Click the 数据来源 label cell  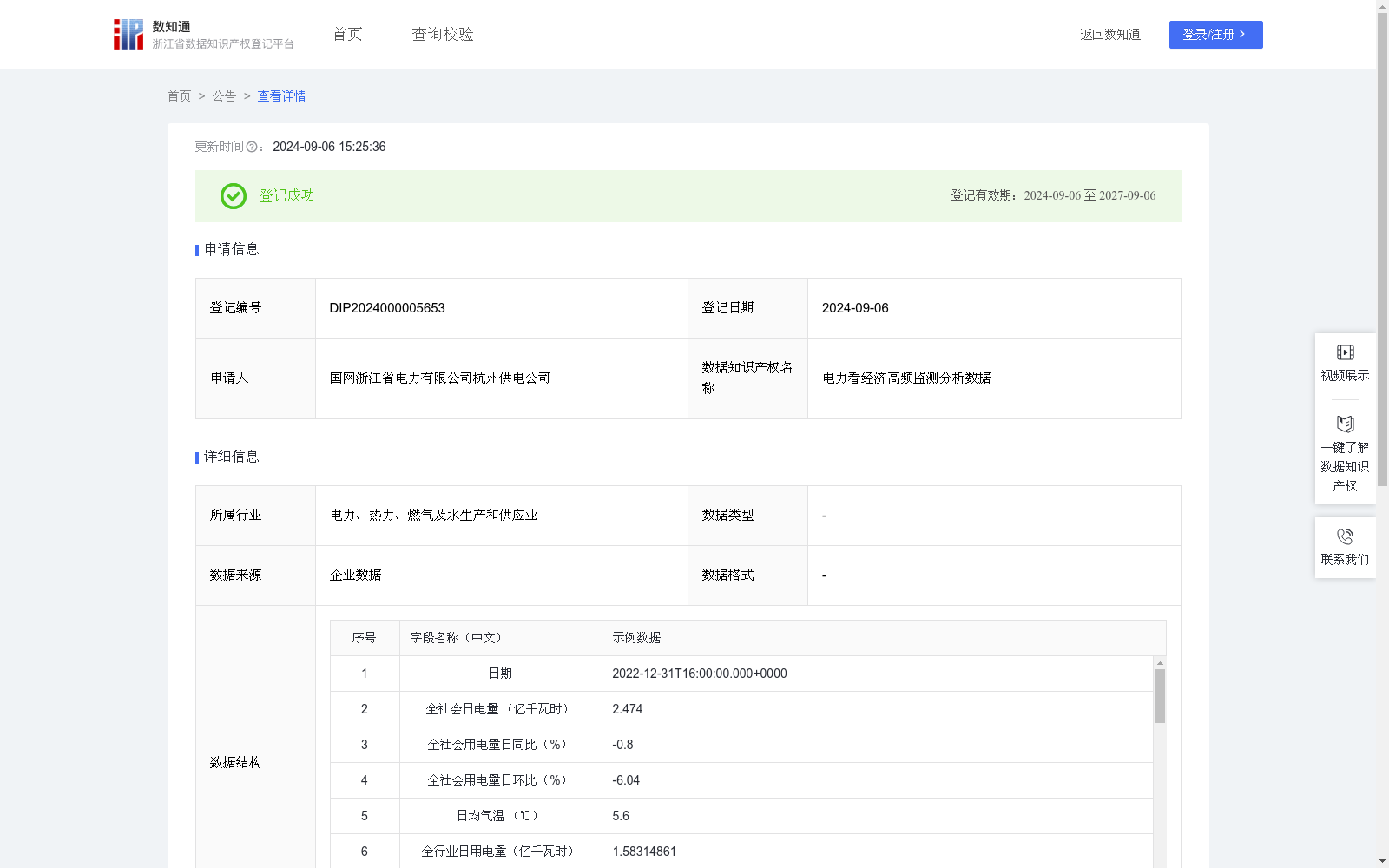click(x=256, y=575)
